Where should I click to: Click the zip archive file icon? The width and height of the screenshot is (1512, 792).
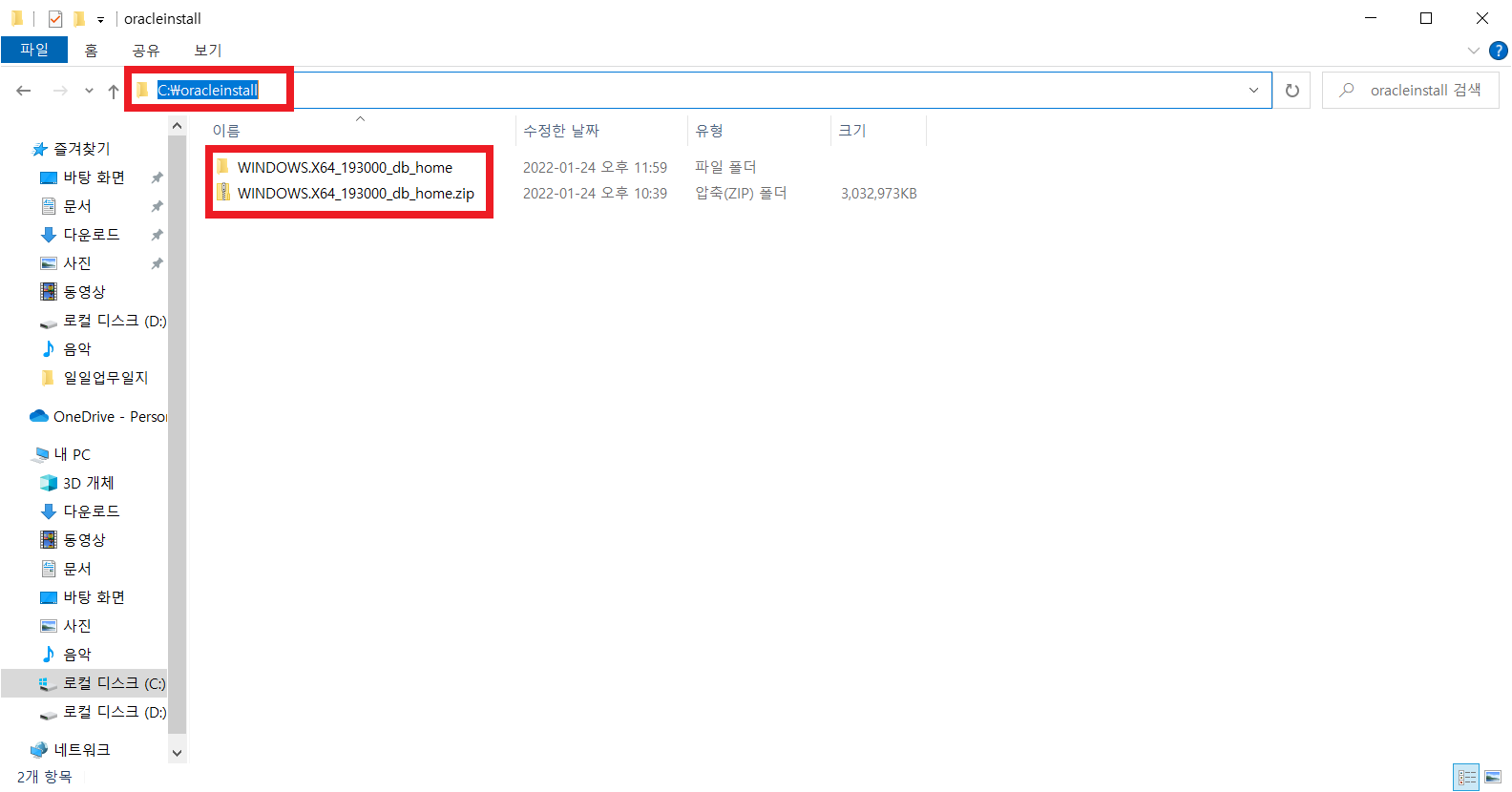tap(222, 193)
